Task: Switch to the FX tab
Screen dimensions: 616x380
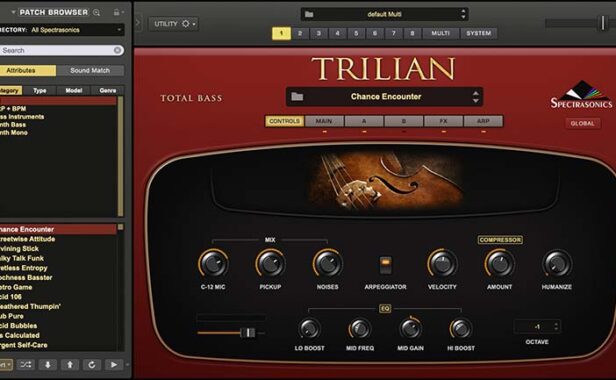Action: [444, 121]
